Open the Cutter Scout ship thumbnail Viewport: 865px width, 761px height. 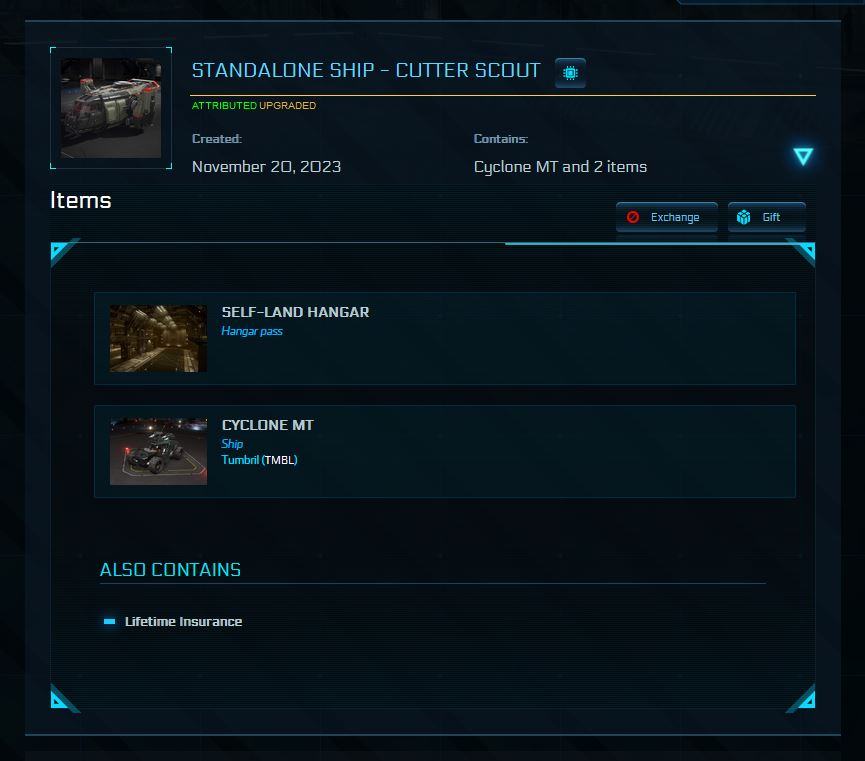(110, 108)
